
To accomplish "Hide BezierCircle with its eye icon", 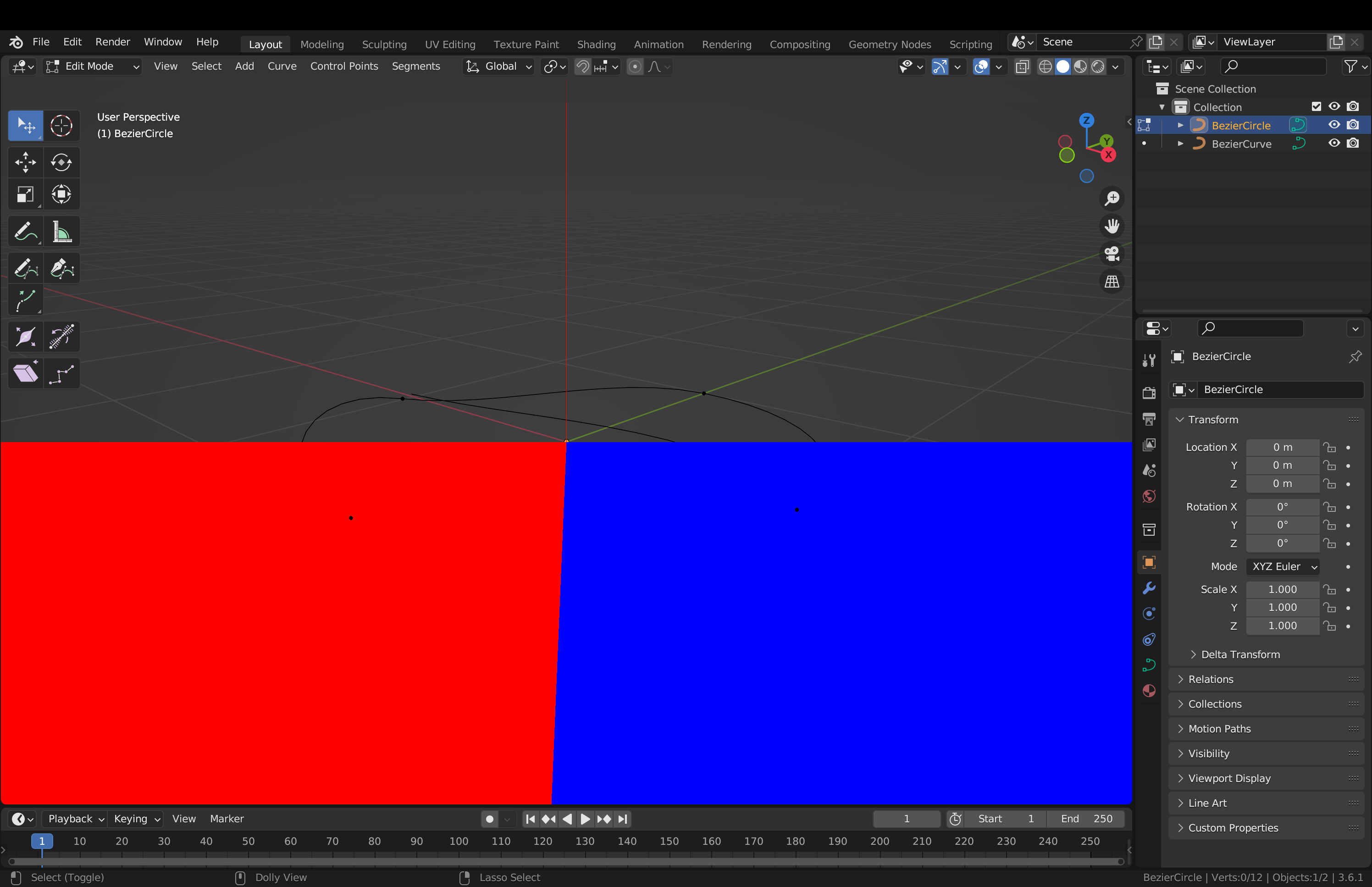I will (x=1333, y=125).
